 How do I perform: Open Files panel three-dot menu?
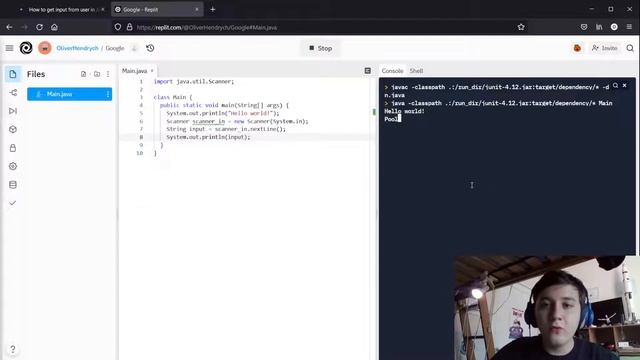click(108, 74)
